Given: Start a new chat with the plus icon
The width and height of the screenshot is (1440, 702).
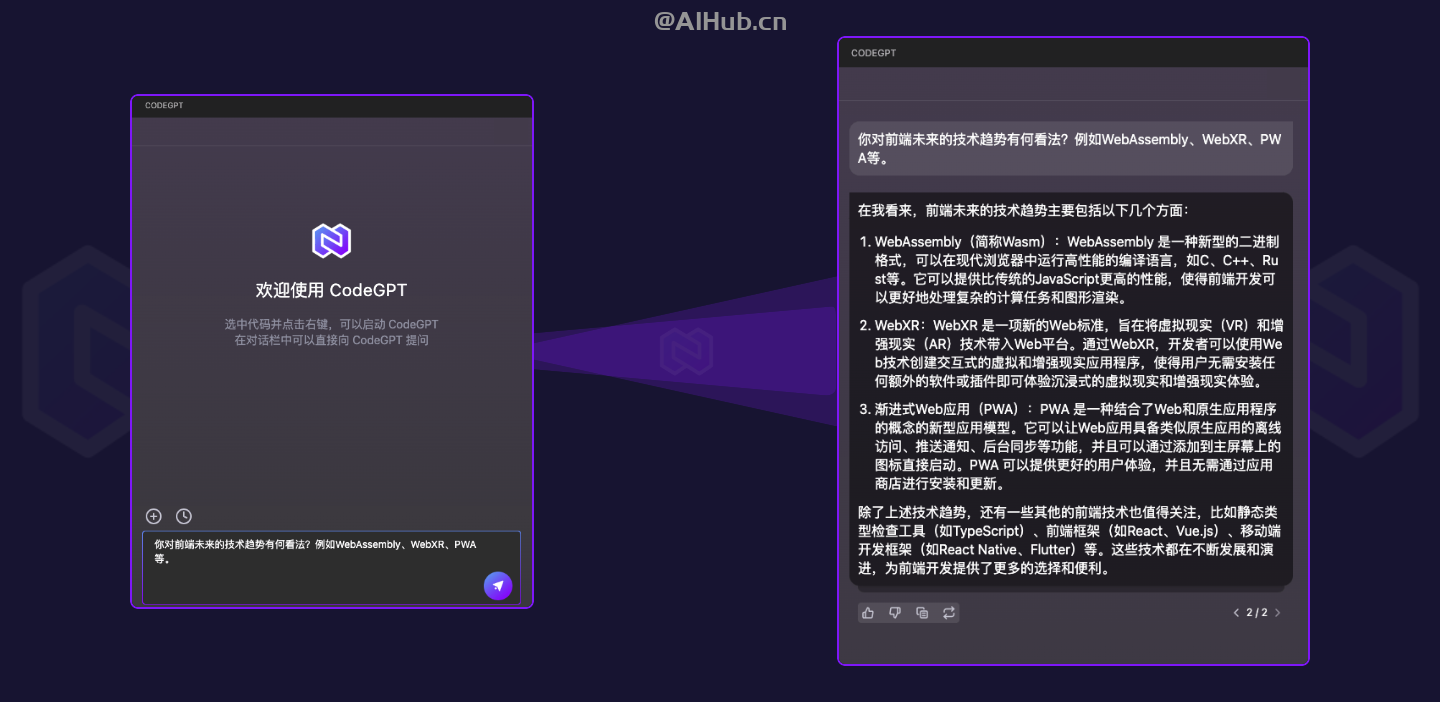Looking at the screenshot, I should [x=153, y=516].
